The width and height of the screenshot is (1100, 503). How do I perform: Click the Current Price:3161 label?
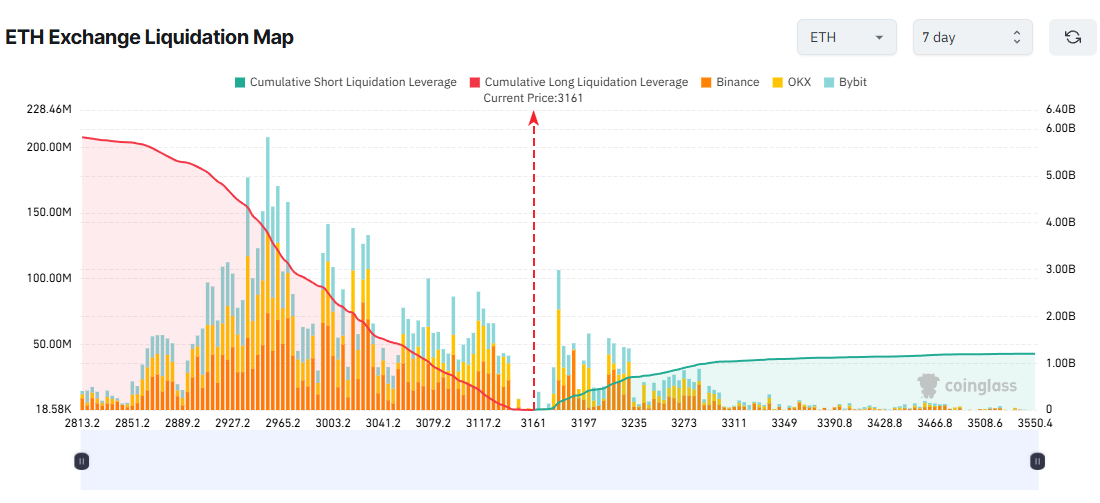tap(533, 98)
